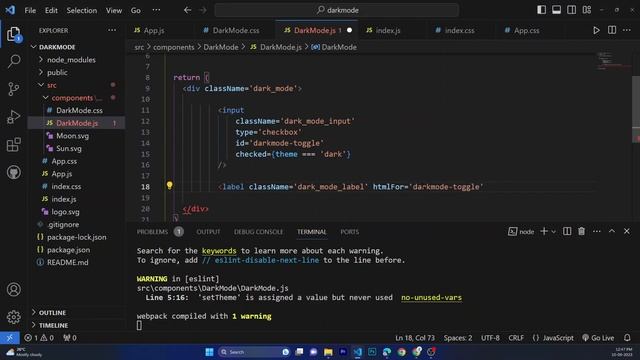Viewport: 640px width, 360px height.
Task: Add a new terminal with plus icon
Action: tap(544, 231)
